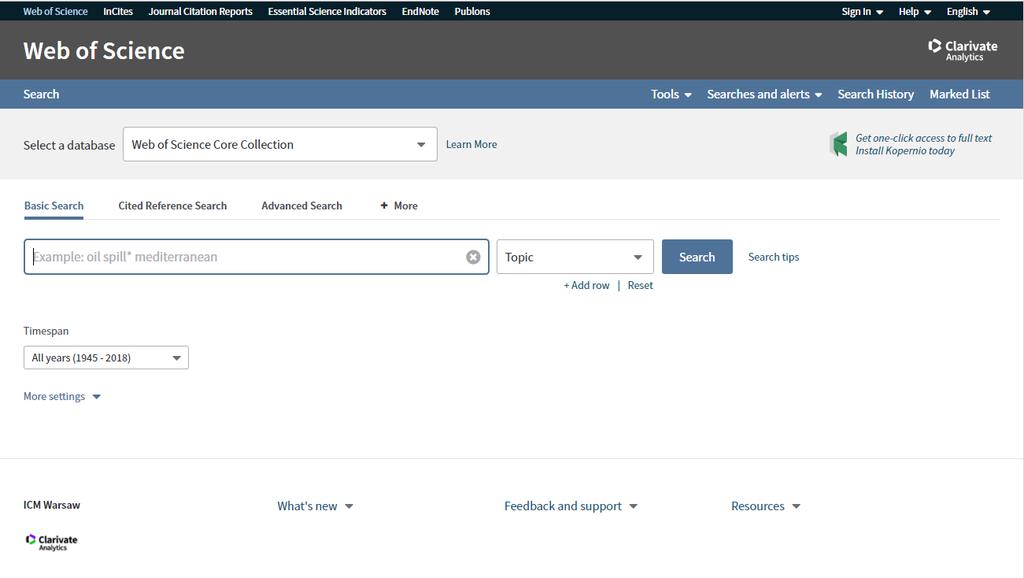Open Journal Citation Reports
The image size is (1024, 578).
click(x=200, y=12)
